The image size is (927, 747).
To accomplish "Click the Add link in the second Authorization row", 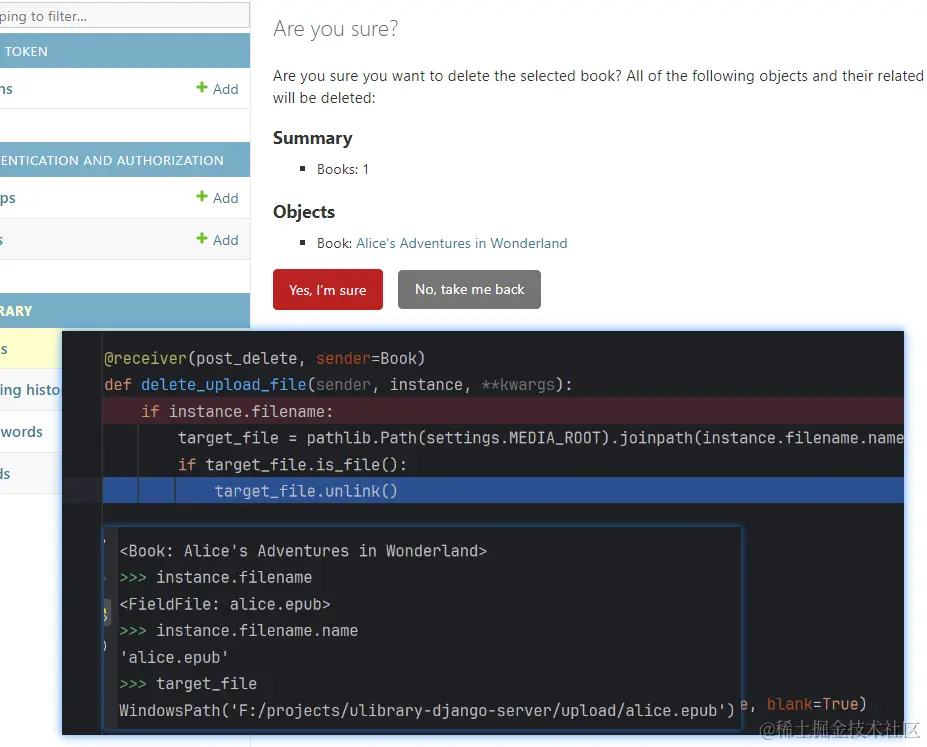I will coord(218,239).
